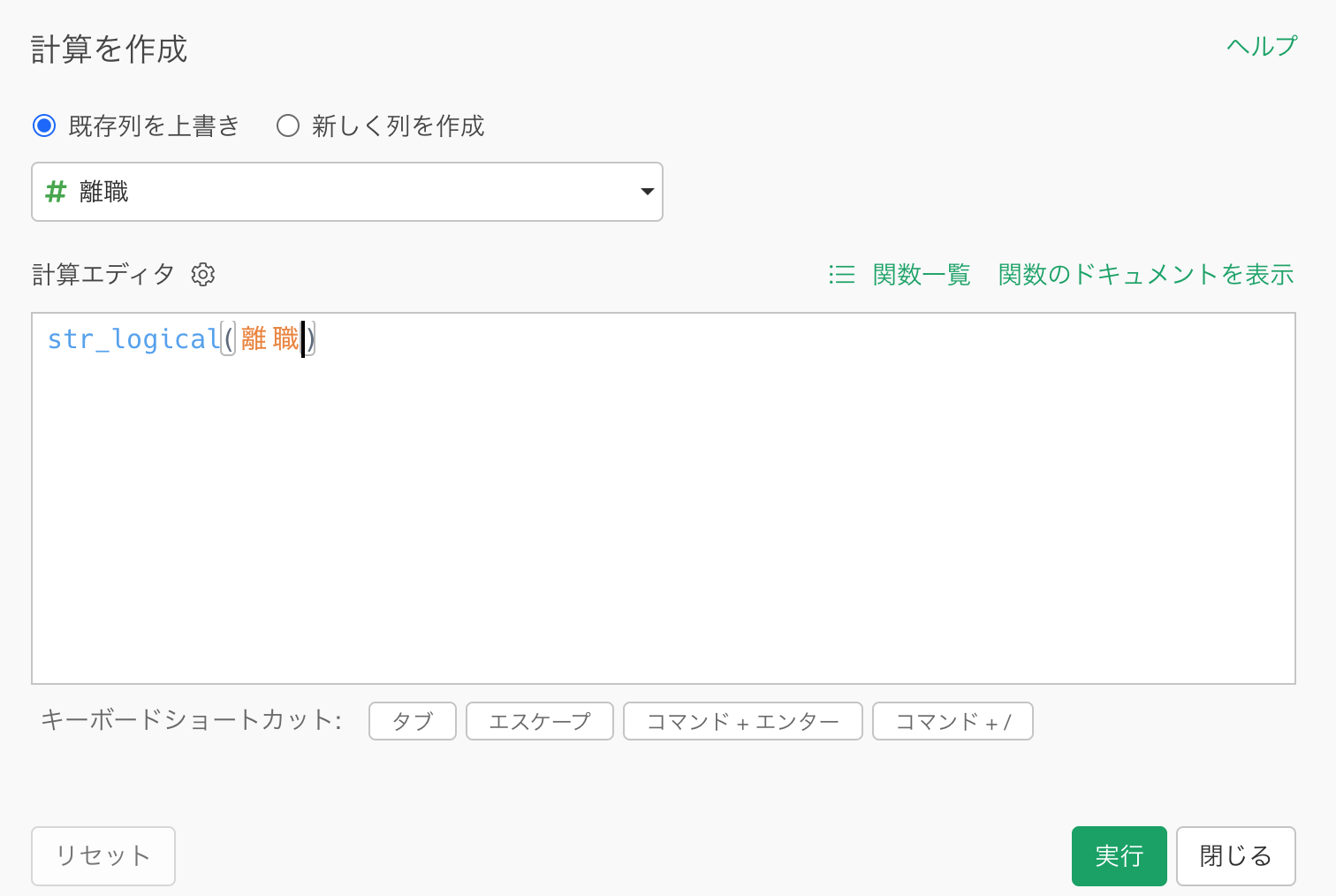This screenshot has width=1336, height=896.
Task: Click the orange 離職 argument in editor
Action: [x=269, y=339]
